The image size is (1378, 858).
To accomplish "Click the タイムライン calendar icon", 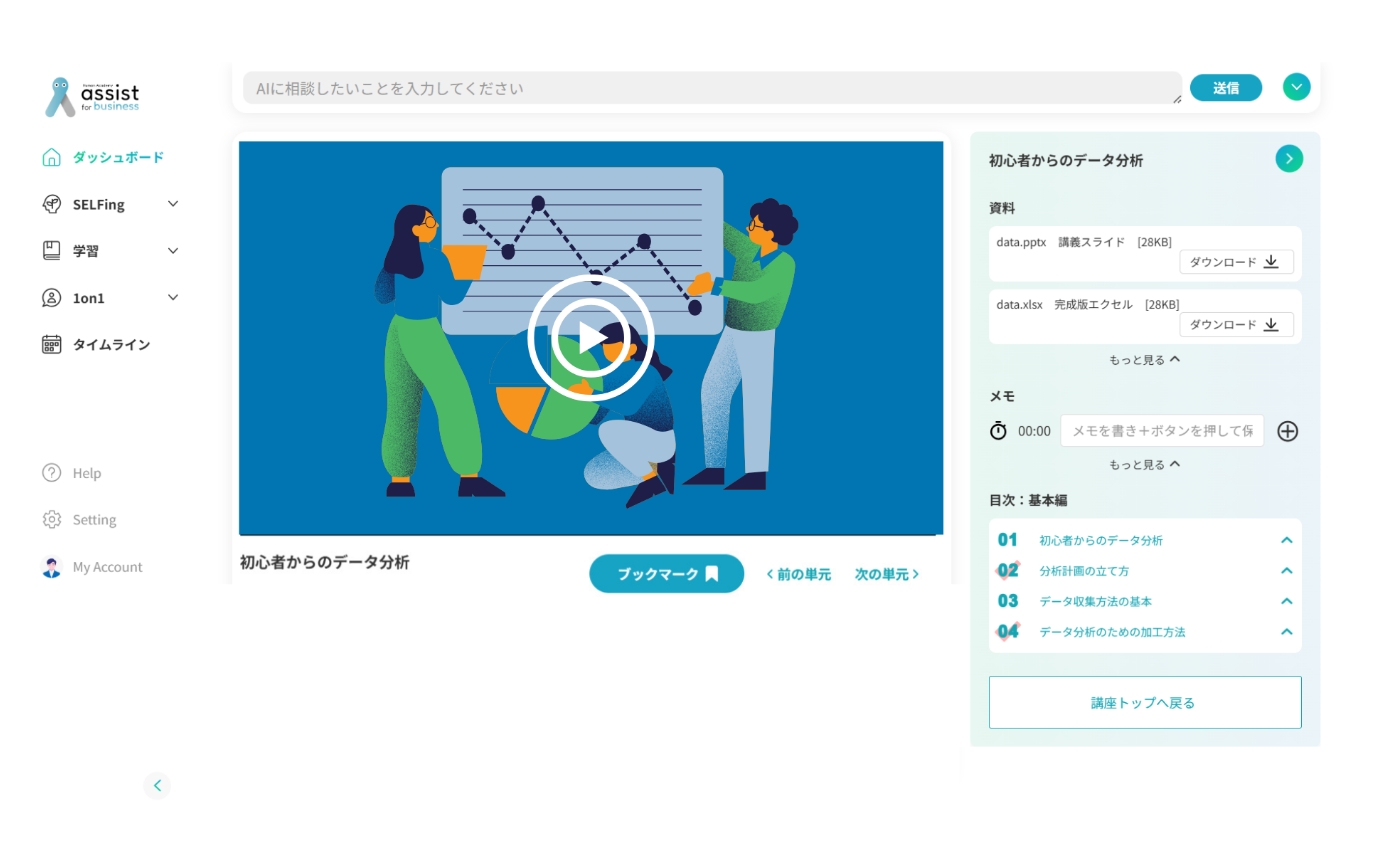I will pos(51,344).
